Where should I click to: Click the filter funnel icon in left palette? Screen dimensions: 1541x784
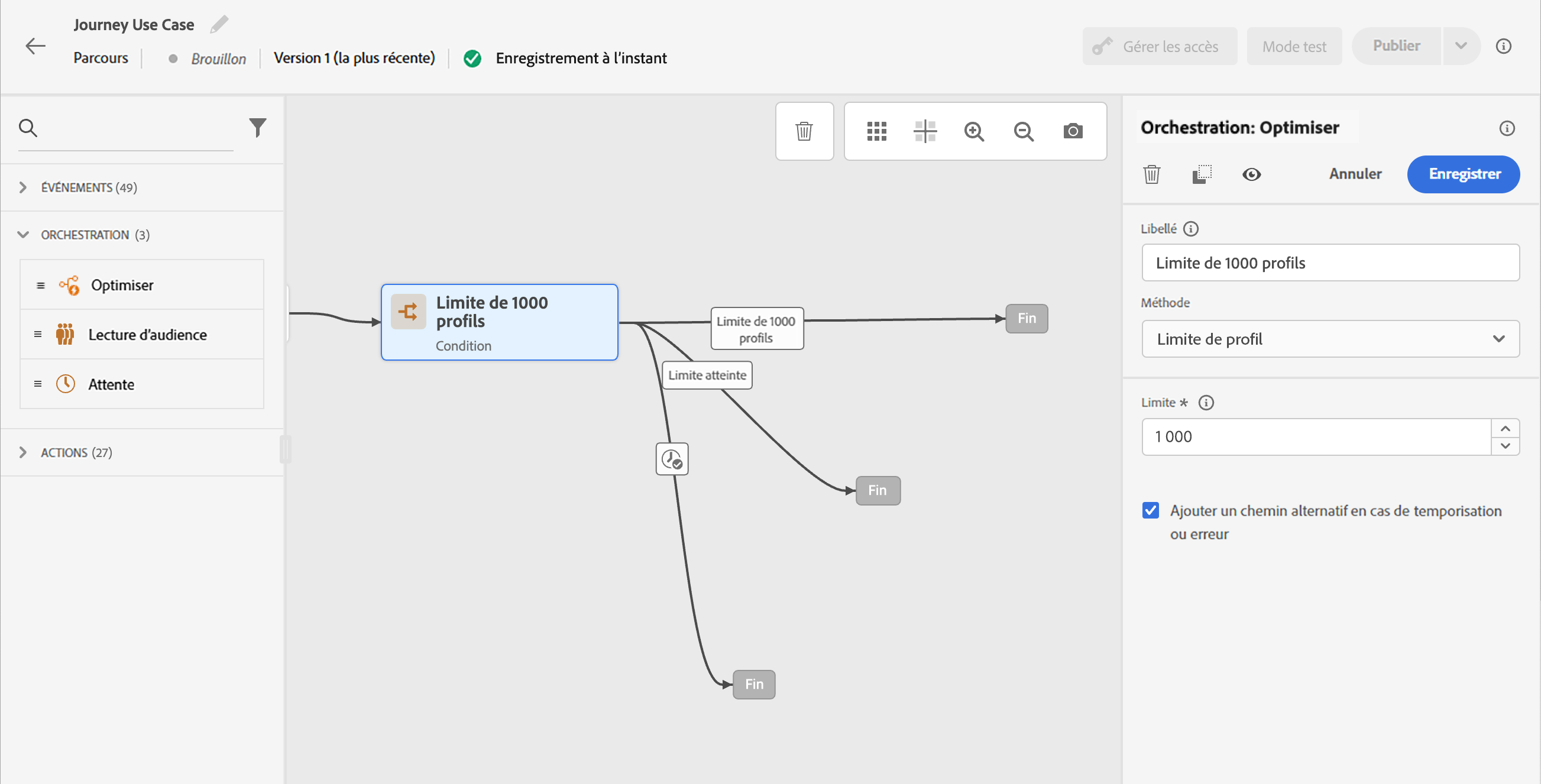coord(257,127)
